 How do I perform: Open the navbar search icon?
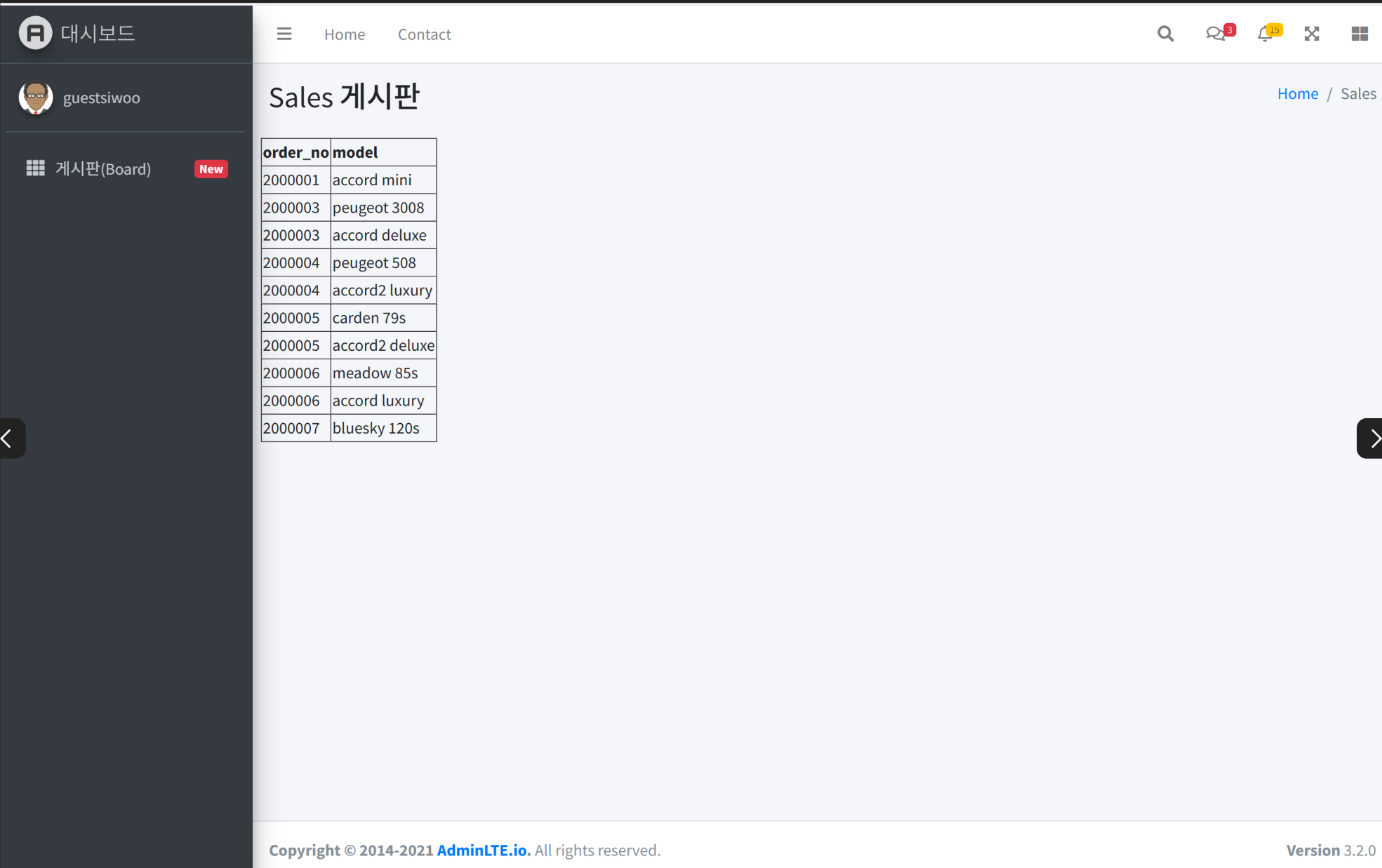tap(1165, 34)
